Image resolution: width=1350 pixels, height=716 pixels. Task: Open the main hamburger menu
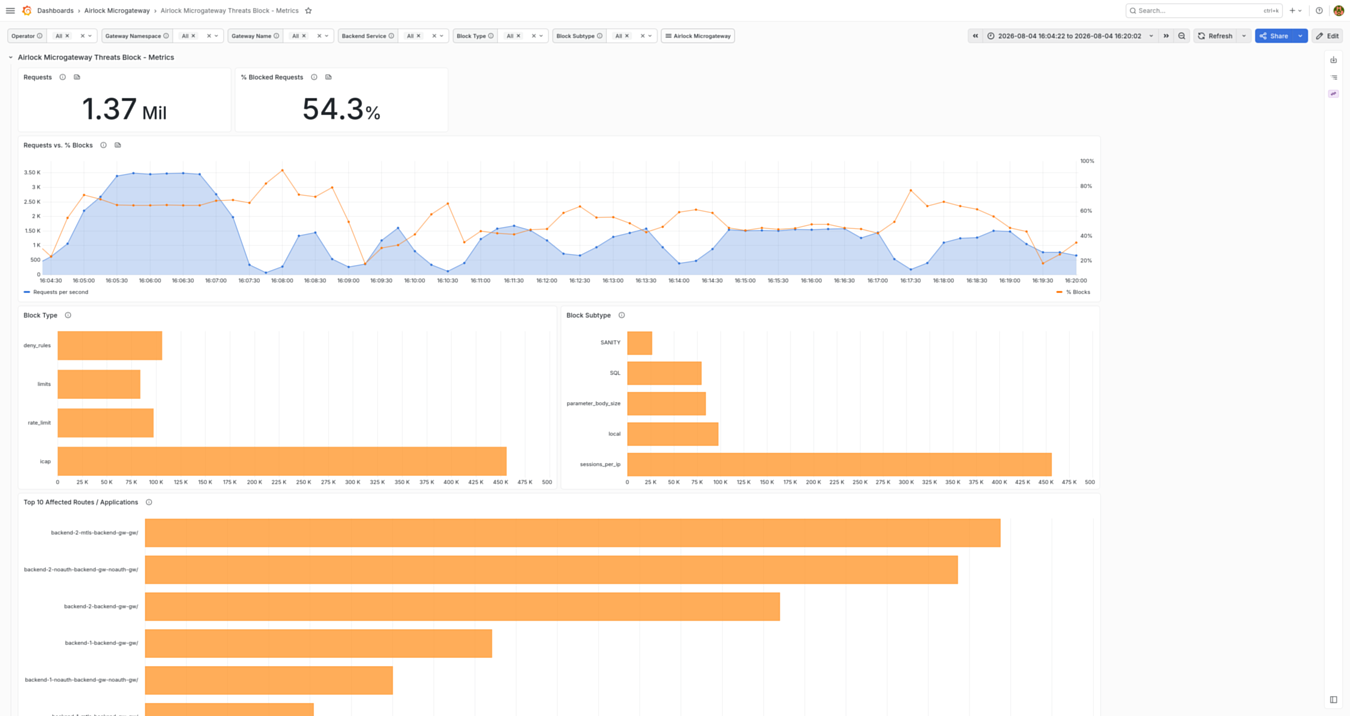pyautogui.click(x=10, y=11)
